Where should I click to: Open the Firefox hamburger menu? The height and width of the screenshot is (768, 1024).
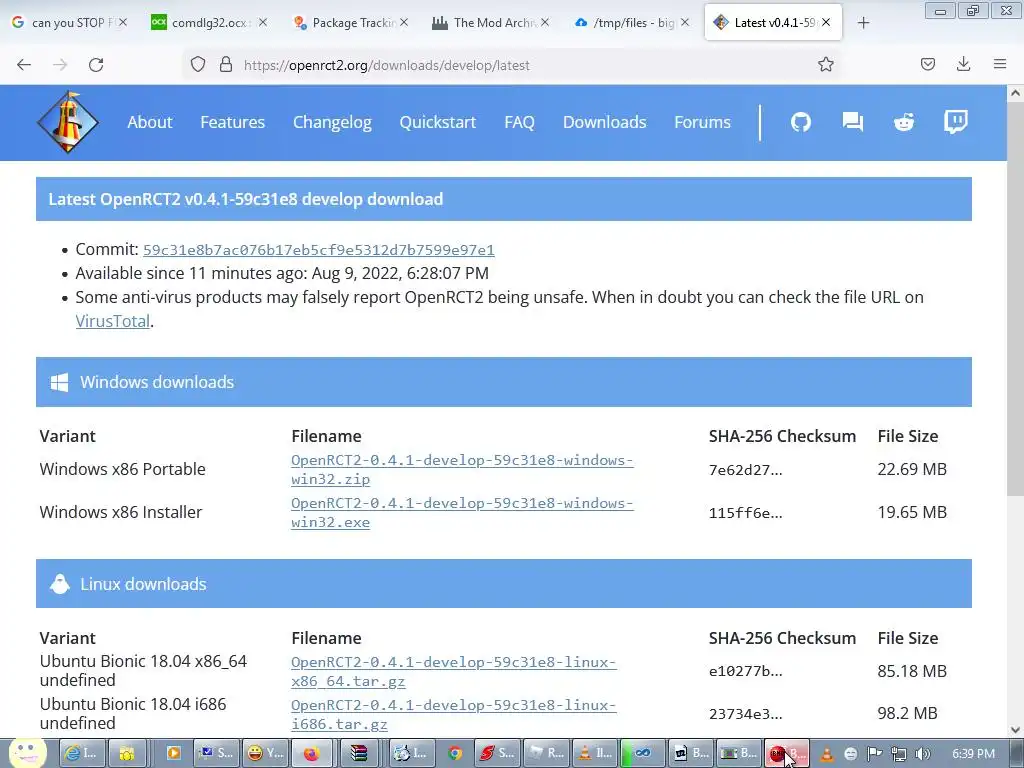1000,64
